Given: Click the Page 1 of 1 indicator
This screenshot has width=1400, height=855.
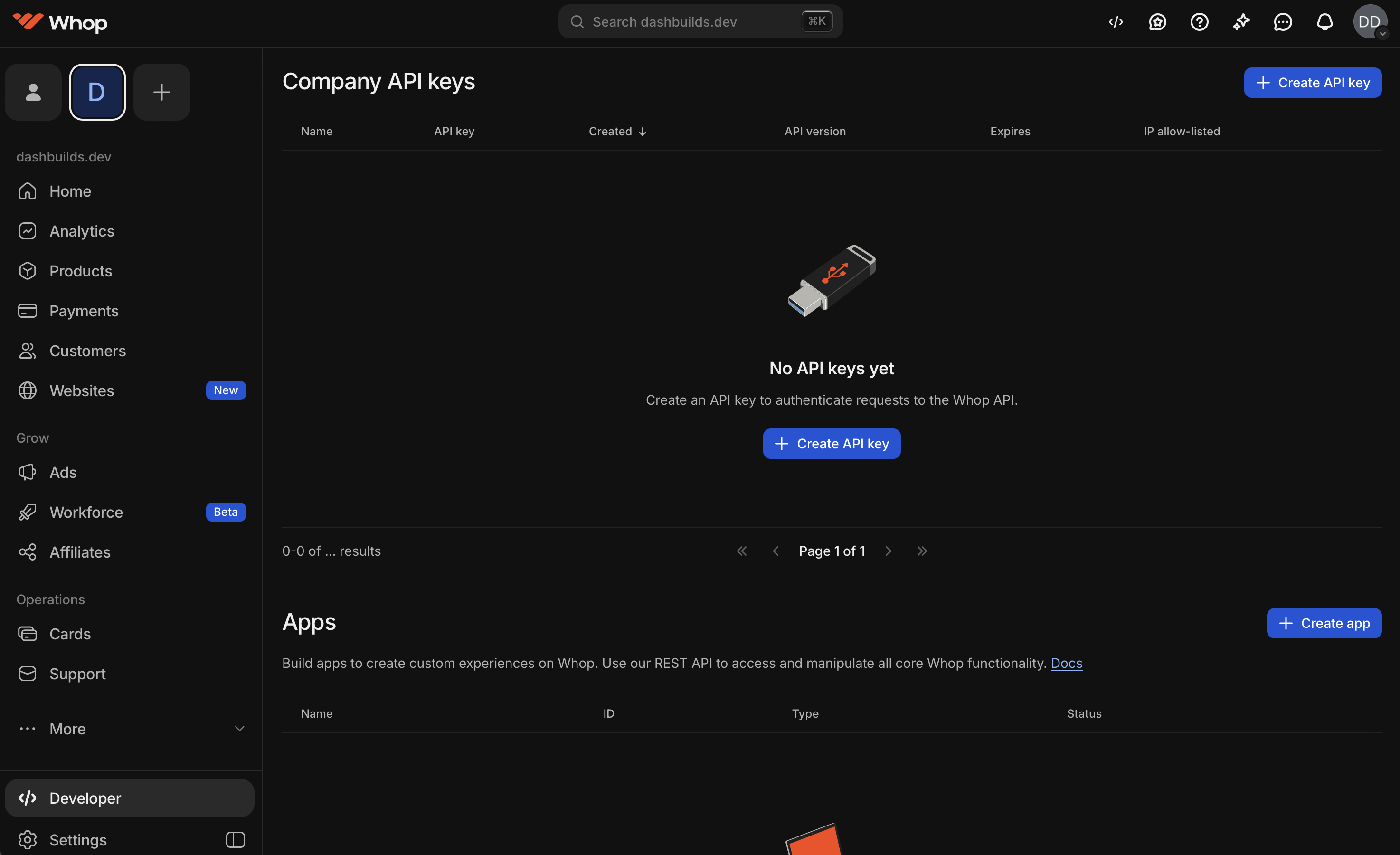Looking at the screenshot, I should coord(832,551).
